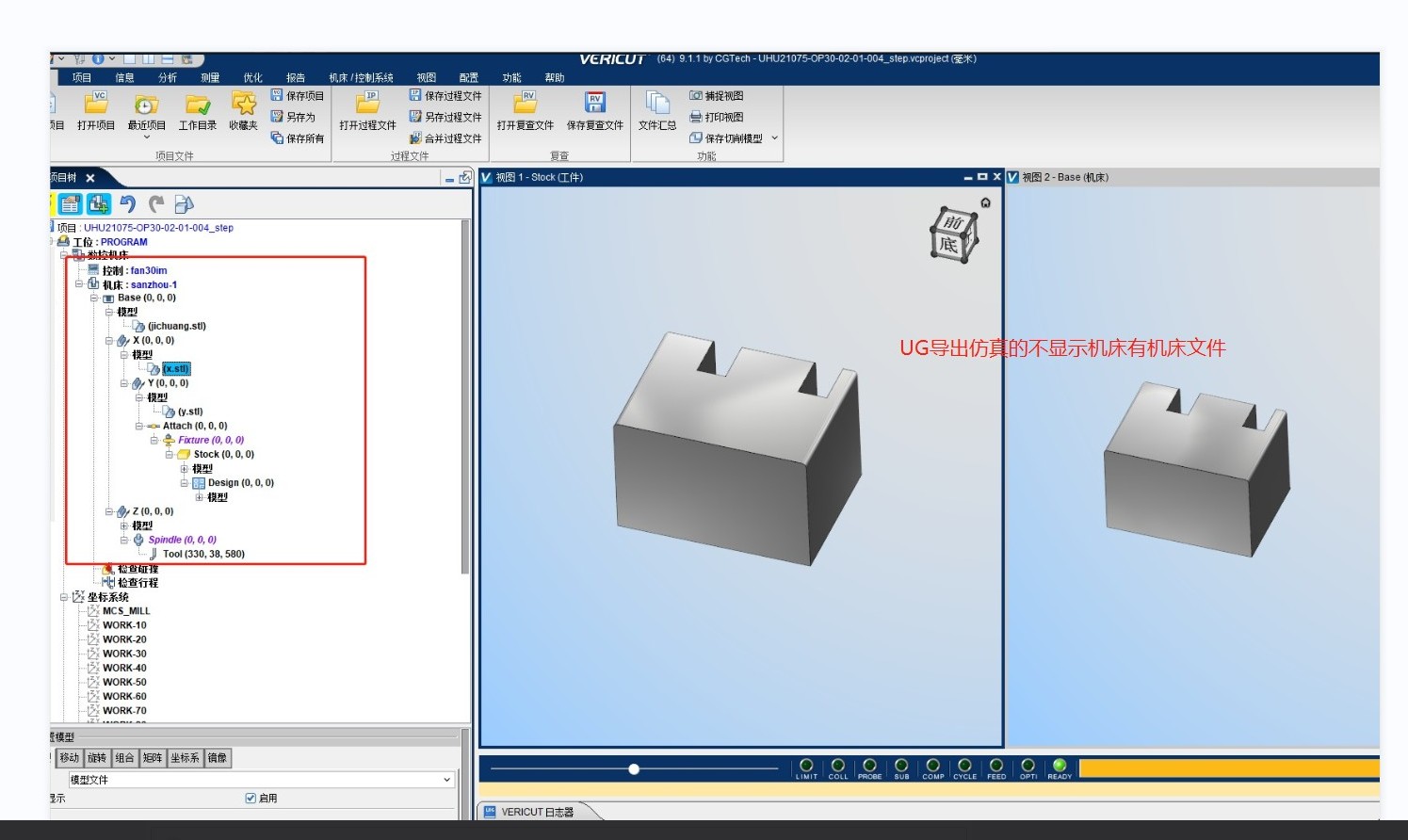
Task: Click the 移动 button
Action: [70, 758]
